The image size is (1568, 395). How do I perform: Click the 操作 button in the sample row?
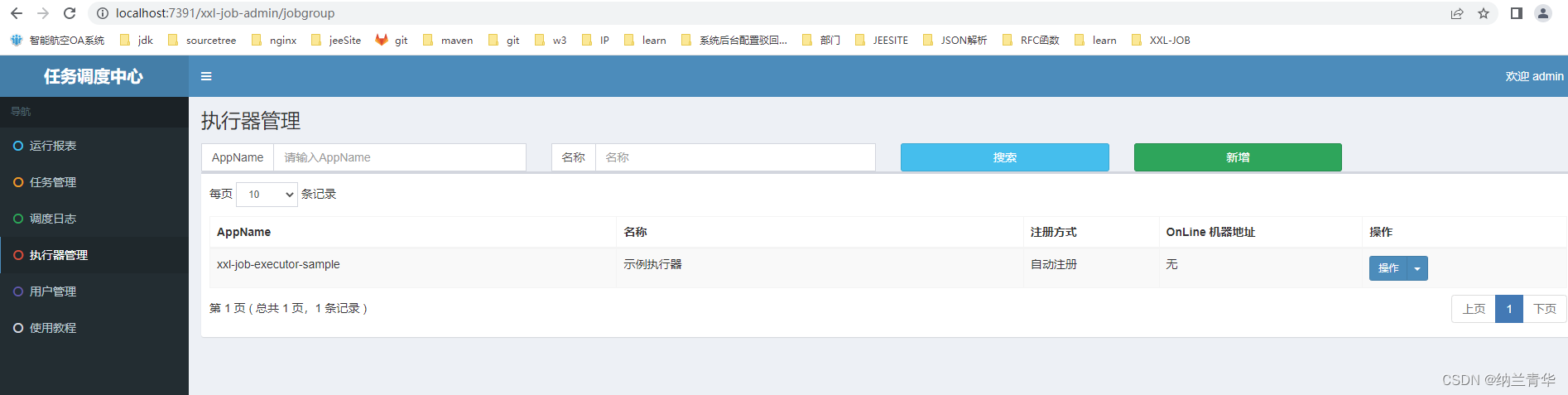(1388, 268)
